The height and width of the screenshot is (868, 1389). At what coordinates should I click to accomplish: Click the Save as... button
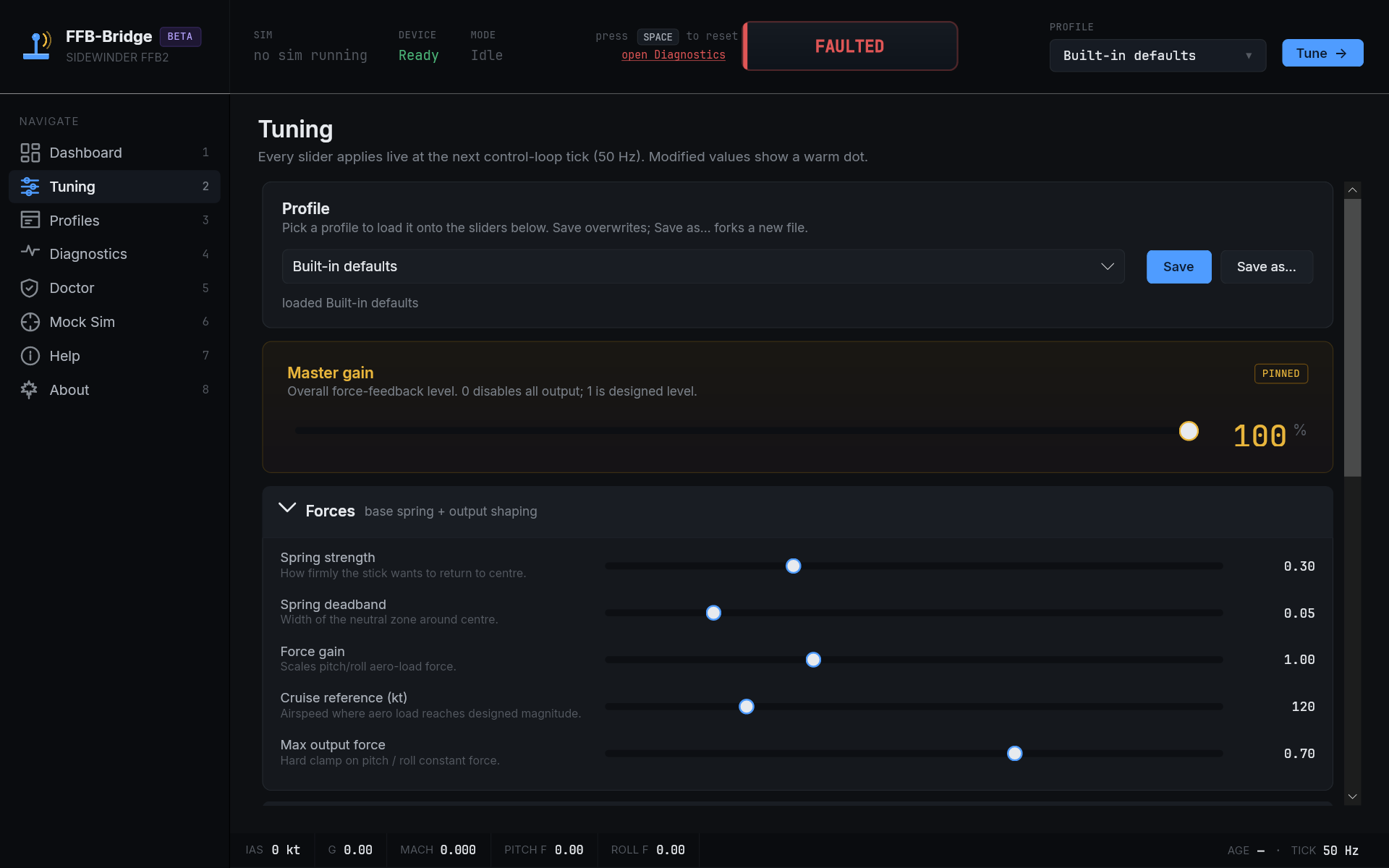click(1266, 267)
